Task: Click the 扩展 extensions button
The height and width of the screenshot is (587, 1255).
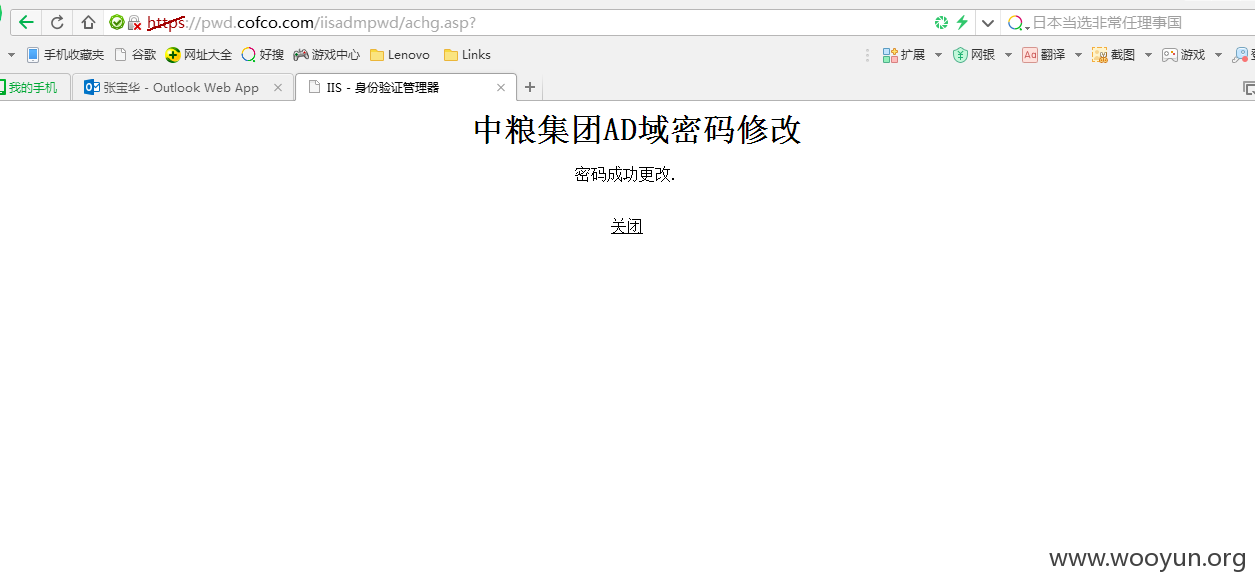Action: [x=904, y=55]
